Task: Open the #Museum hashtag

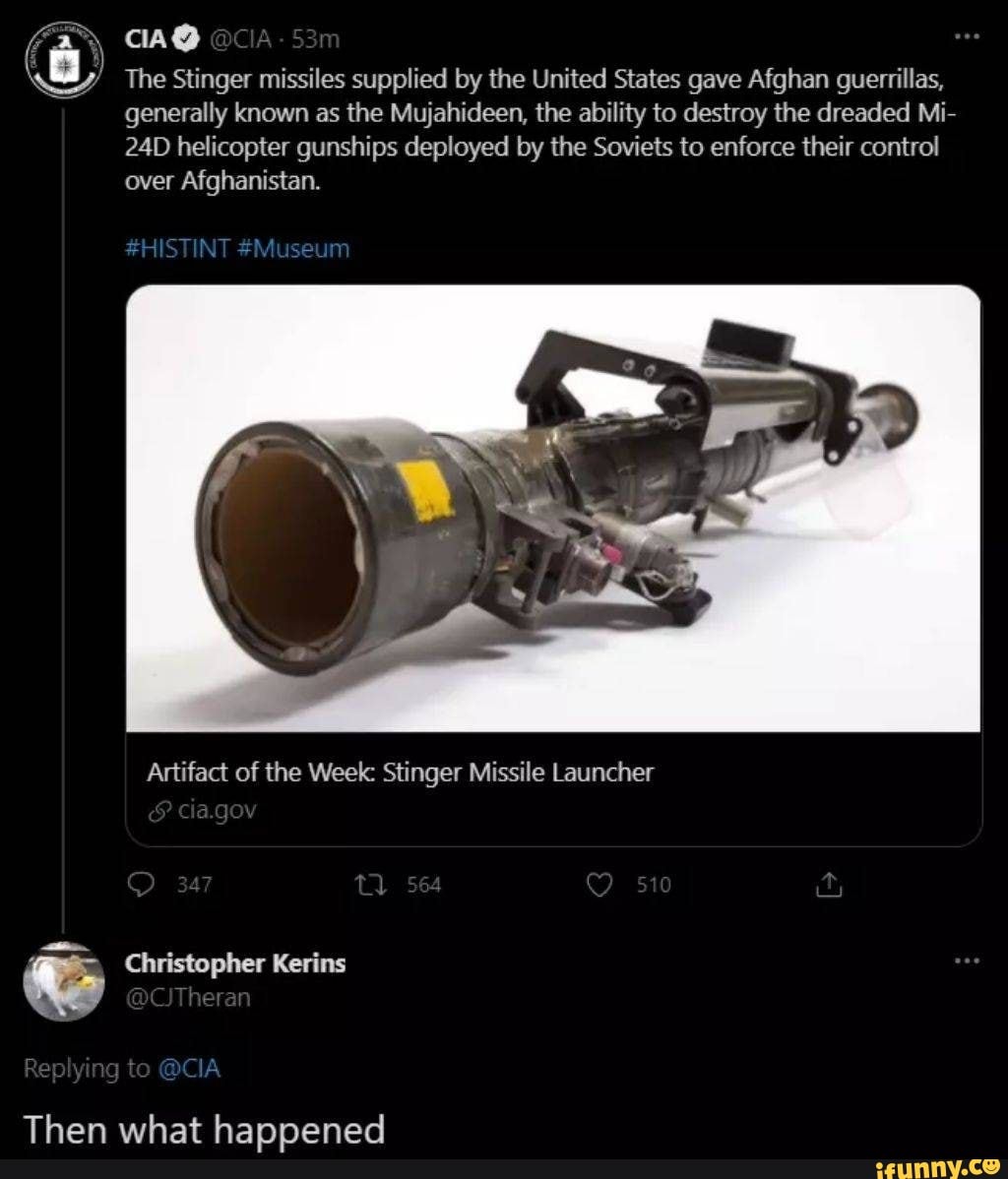Action: [293, 249]
